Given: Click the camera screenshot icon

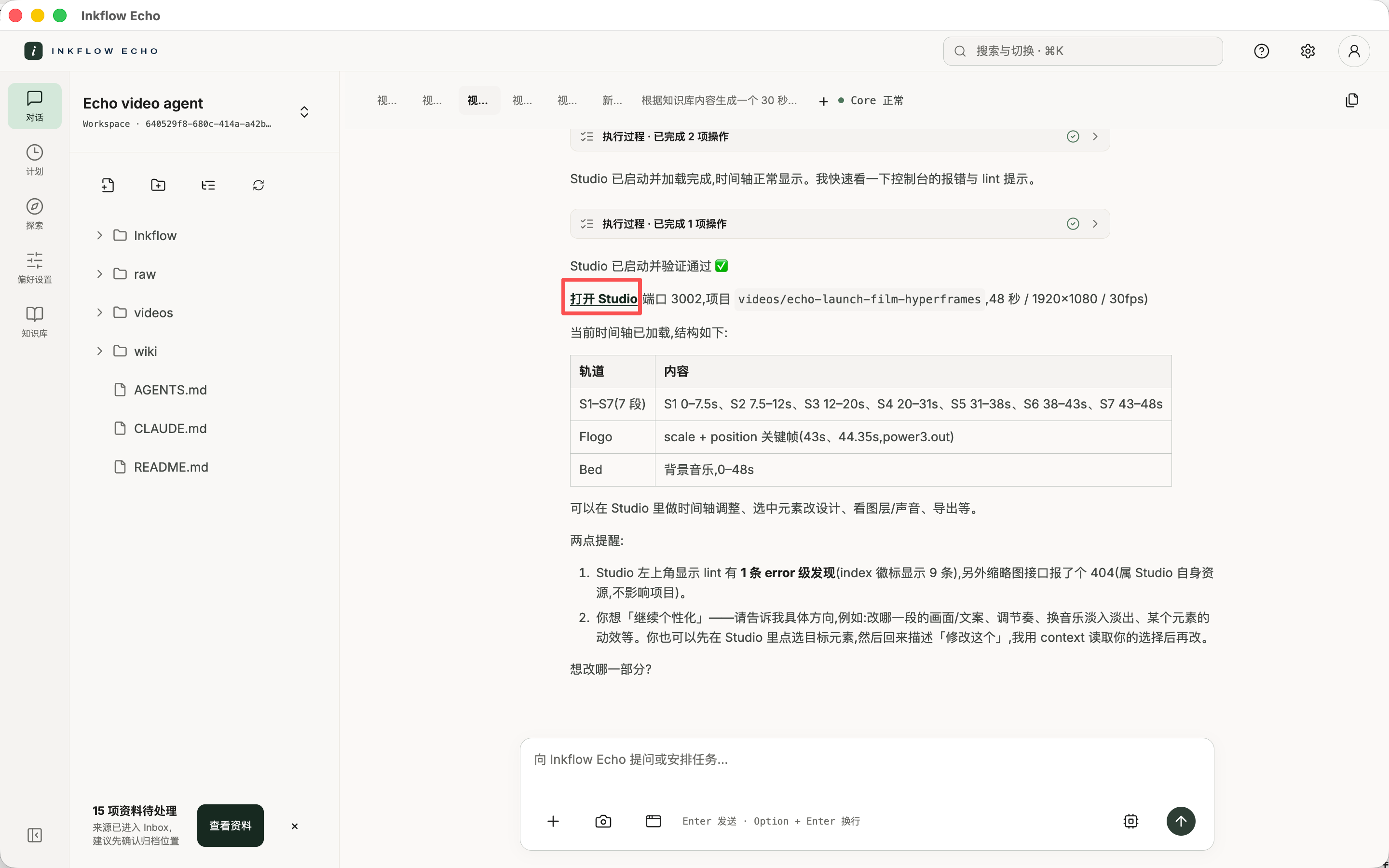Looking at the screenshot, I should click(x=603, y=821).
